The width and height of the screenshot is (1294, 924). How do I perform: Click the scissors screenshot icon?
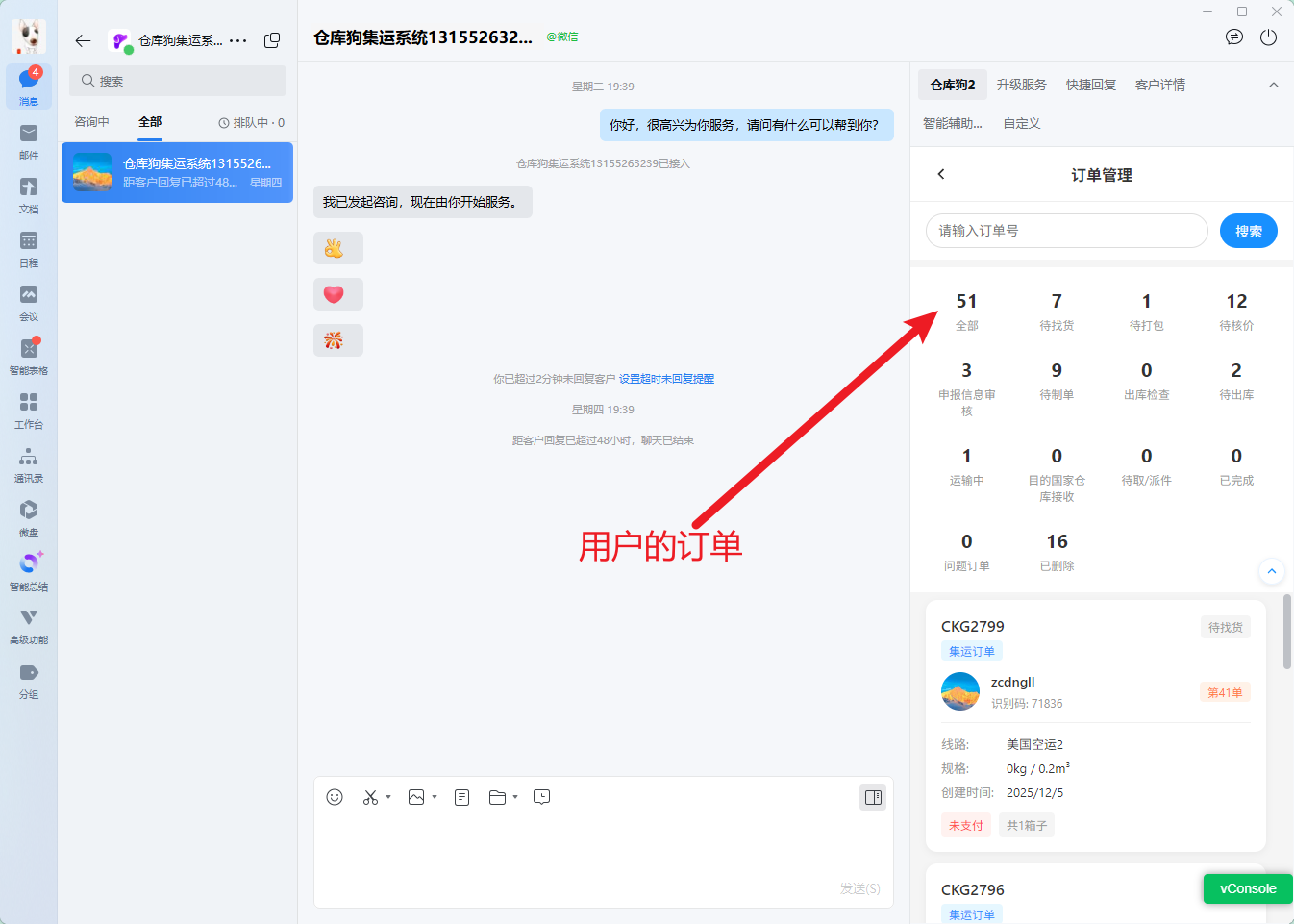(x=370, y=797)
